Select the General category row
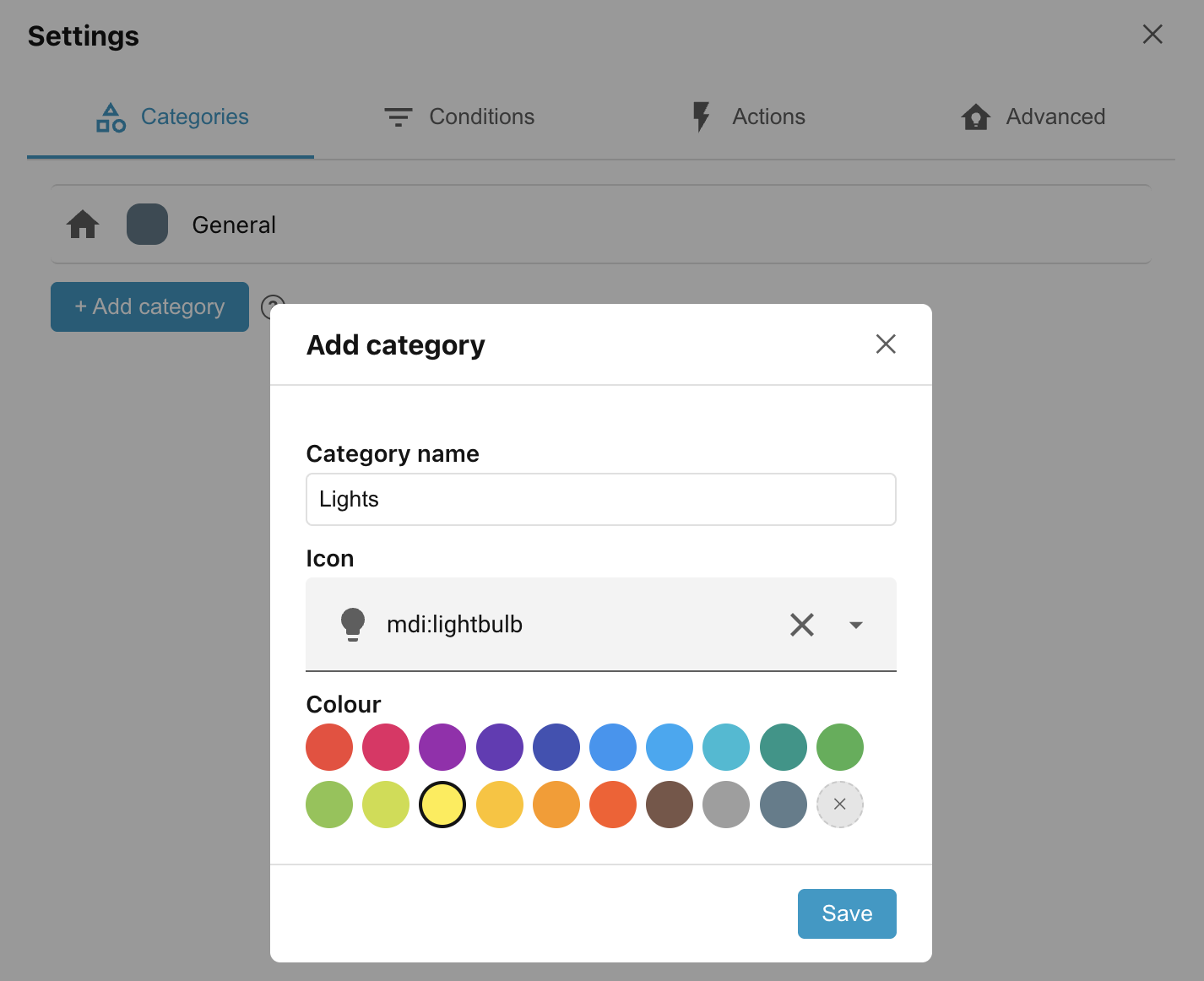This screenshot has width=1204, height=981. [601, 225]
